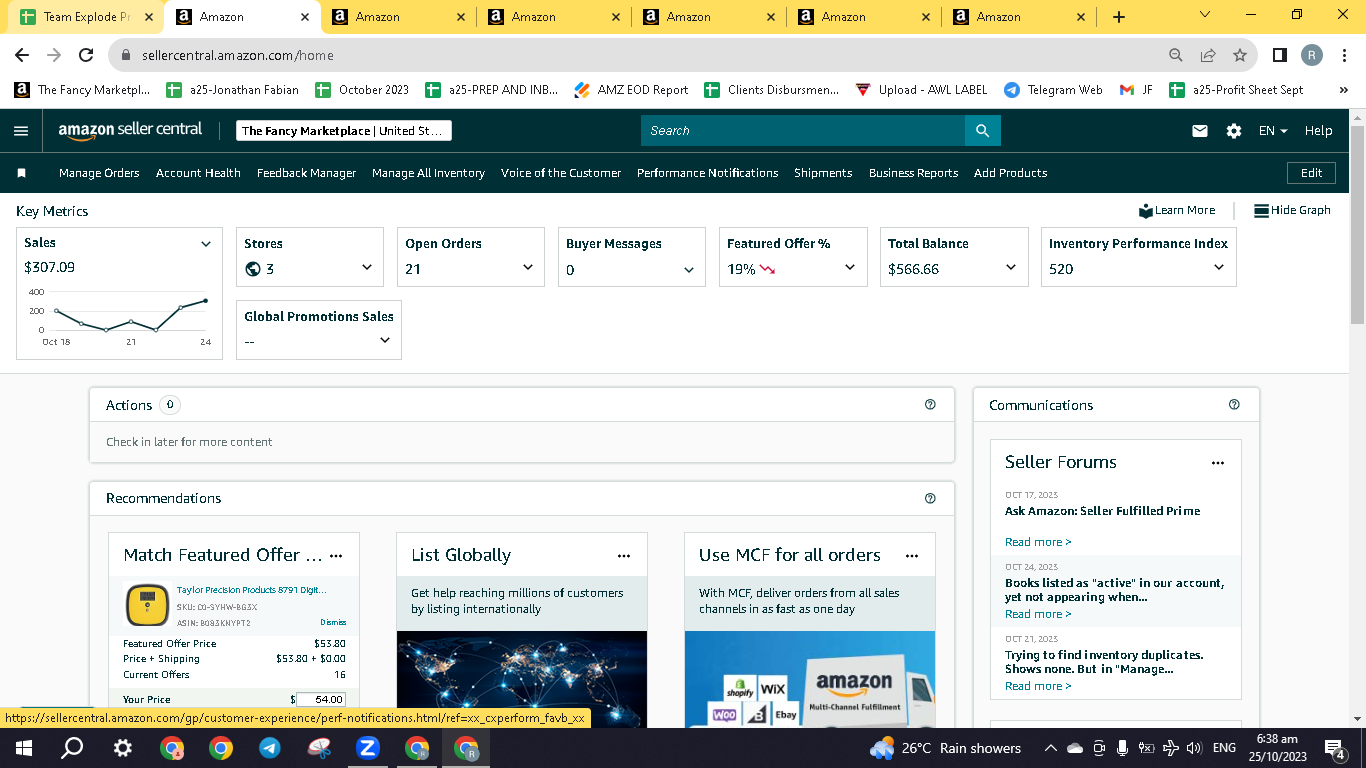Screen dimensions: 1366x768
Task: Open Manage All Inventory
Action: click(428, 173)
